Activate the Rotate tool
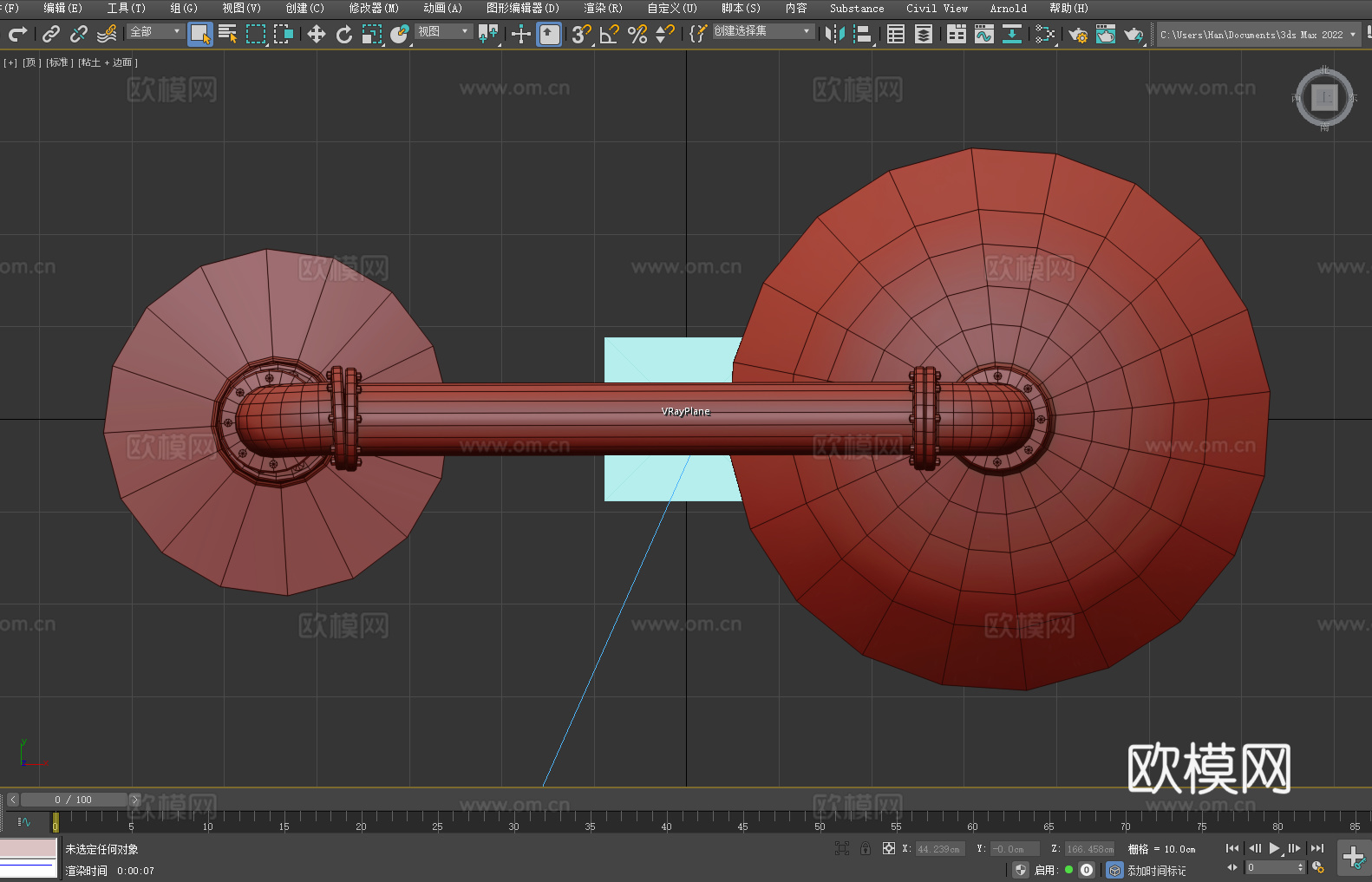 [x=344, y=34]
